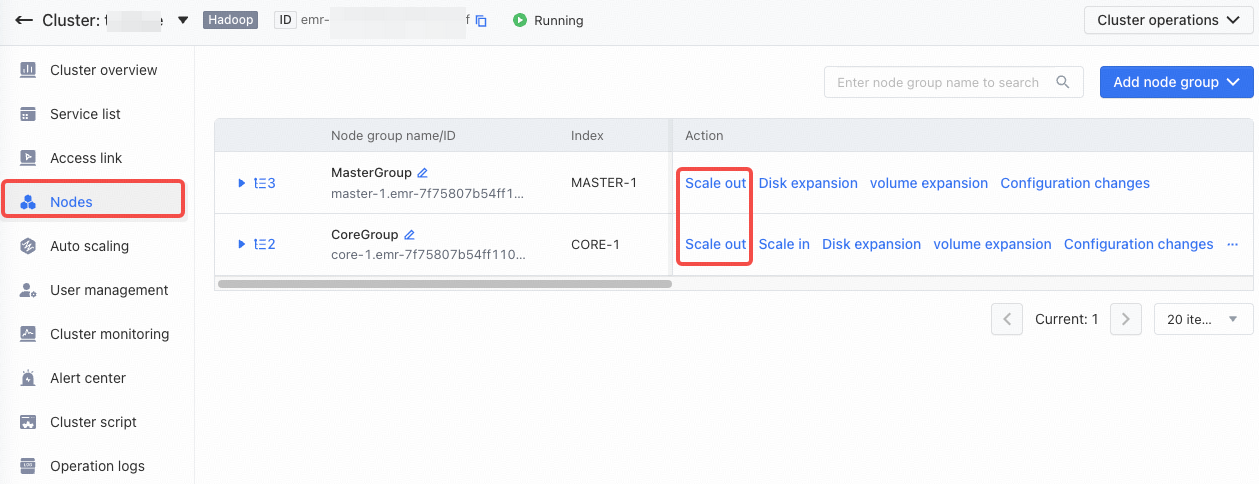1259x484 pixels.
Task: Click the Alert center bell icon
Action: point(29,378)
